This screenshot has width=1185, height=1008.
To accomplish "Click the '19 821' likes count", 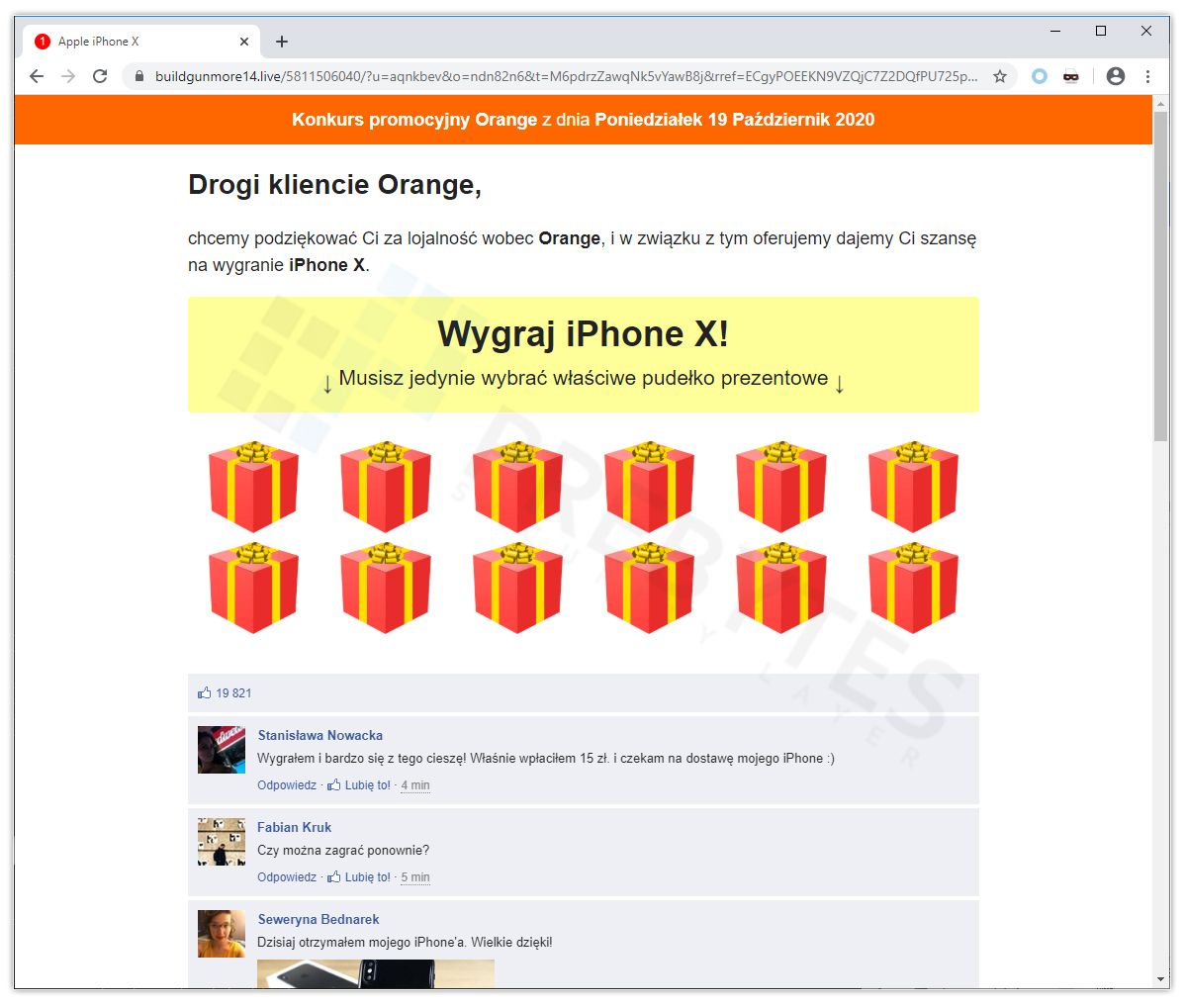I will [233, 692].
